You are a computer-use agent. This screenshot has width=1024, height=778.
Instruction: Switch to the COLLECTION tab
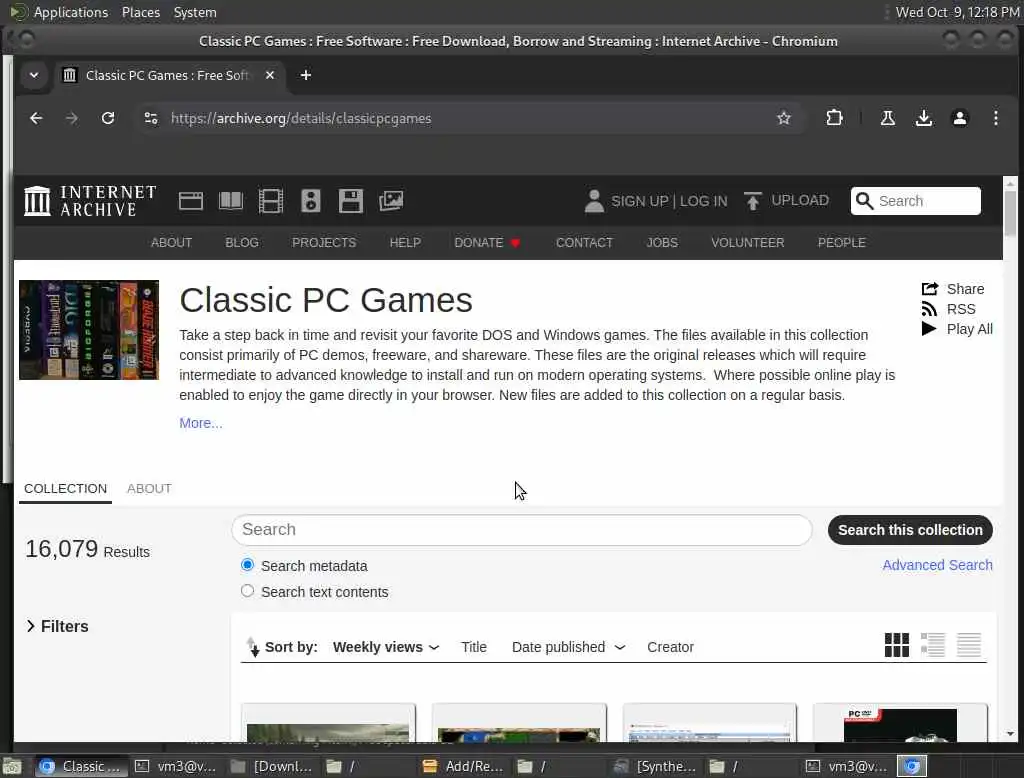pos(65,489)
